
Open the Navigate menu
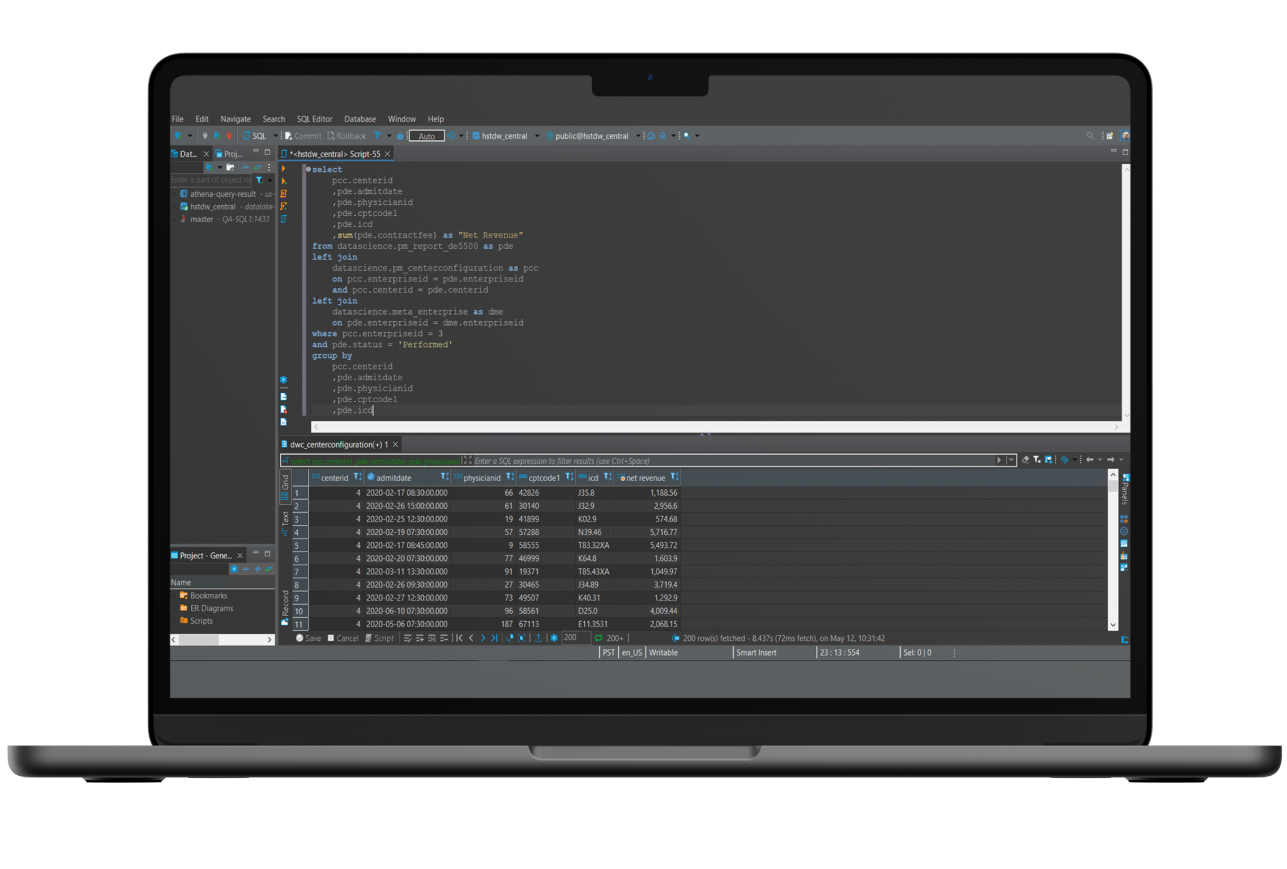235,118
